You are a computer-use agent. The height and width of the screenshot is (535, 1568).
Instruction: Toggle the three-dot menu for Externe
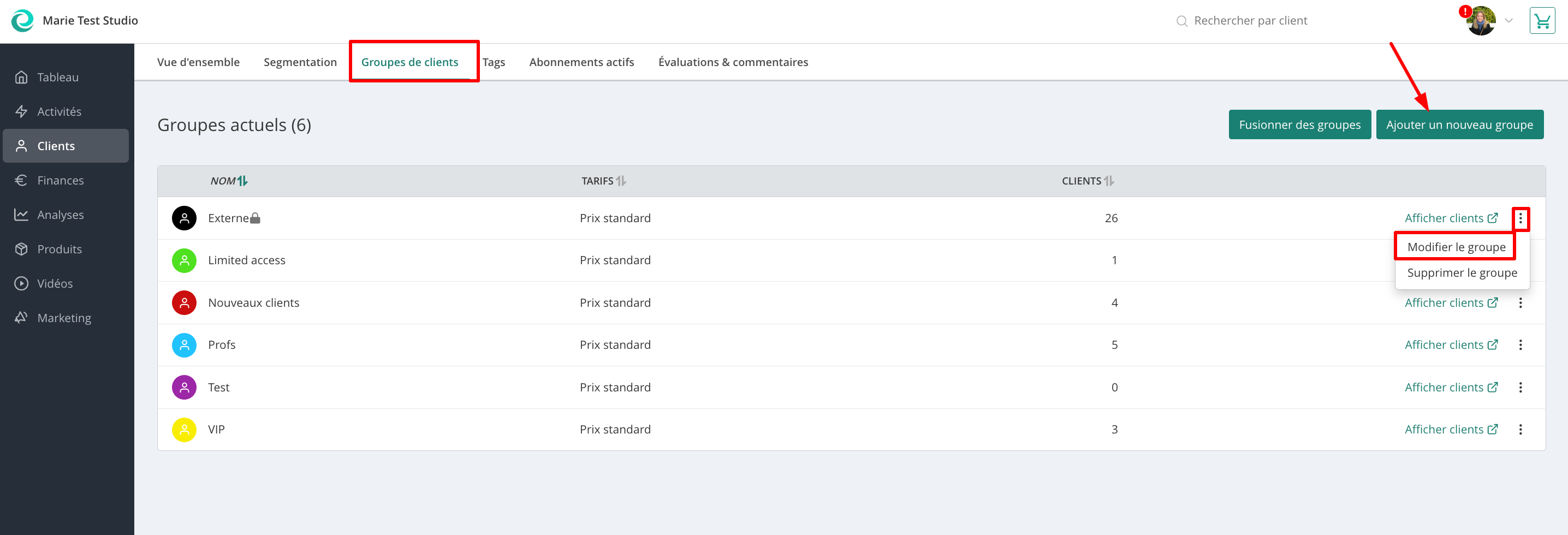[1520, 218]
